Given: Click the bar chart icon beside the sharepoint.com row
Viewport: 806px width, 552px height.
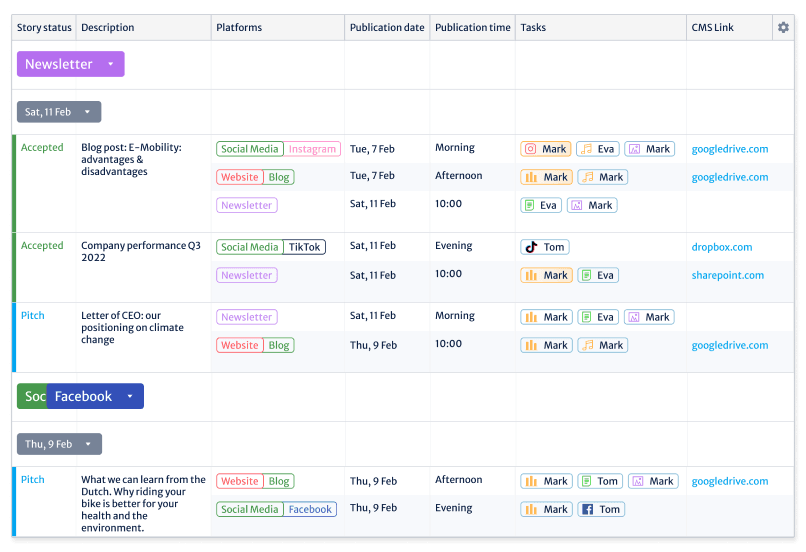Looking at the screenshot, I should pos(531,275).
